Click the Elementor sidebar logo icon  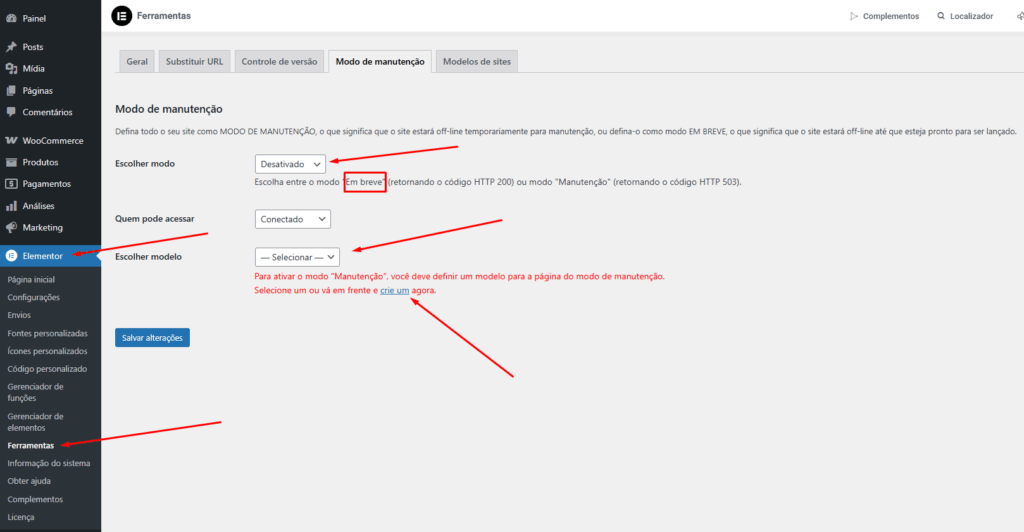pyautogui.click(x=11, y=256)
